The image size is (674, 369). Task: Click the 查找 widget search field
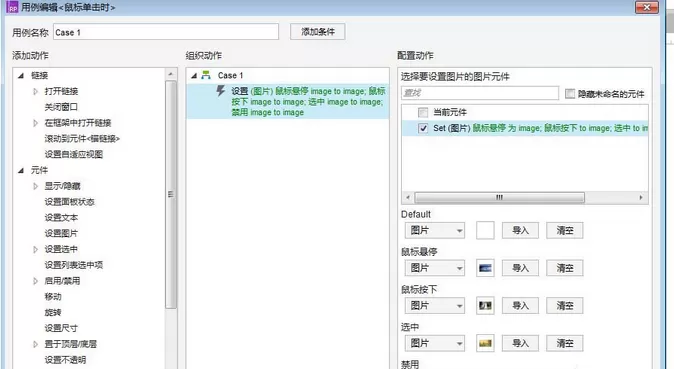[x=480, y=93]
